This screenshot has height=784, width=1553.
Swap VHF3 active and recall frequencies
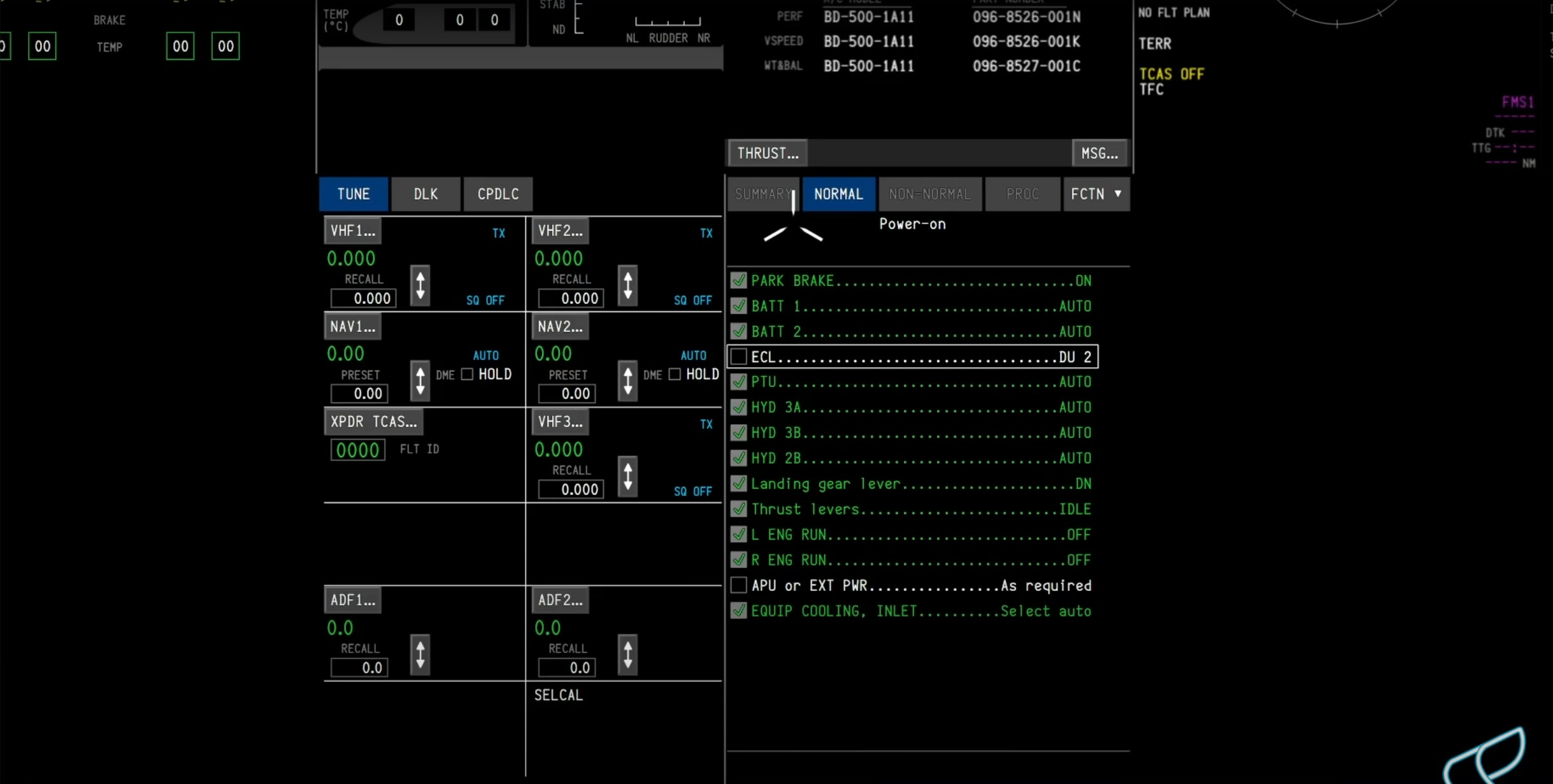[x=627, y=476]
